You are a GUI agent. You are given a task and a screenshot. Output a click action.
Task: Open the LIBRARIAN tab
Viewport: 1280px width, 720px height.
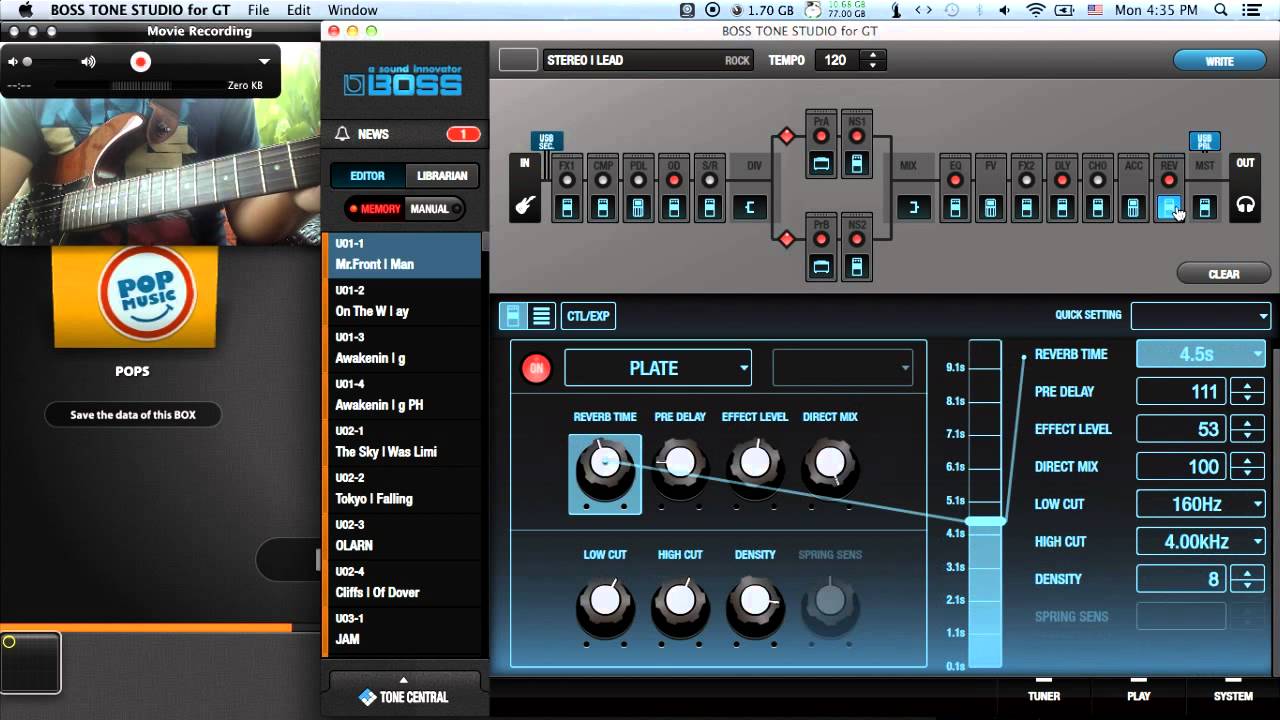442,176
